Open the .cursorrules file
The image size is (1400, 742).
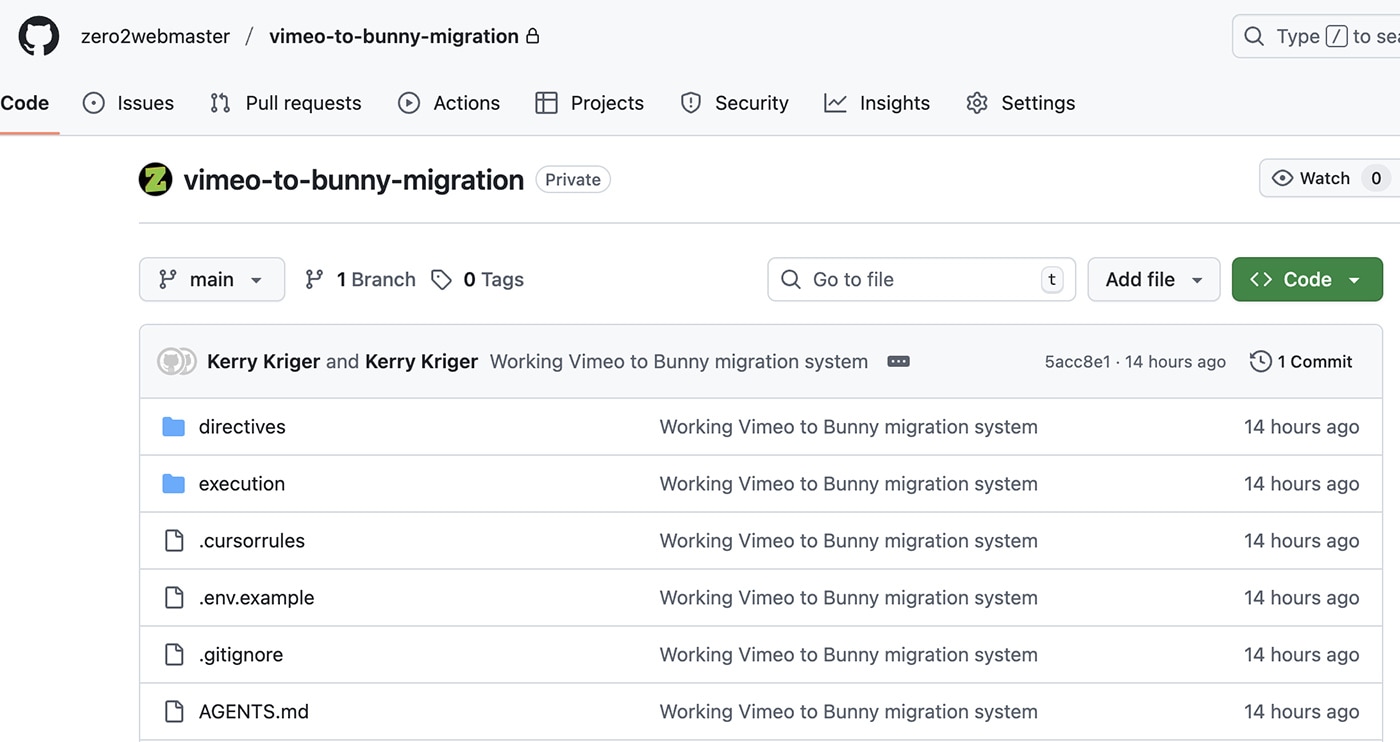click(x=252, y=541)
